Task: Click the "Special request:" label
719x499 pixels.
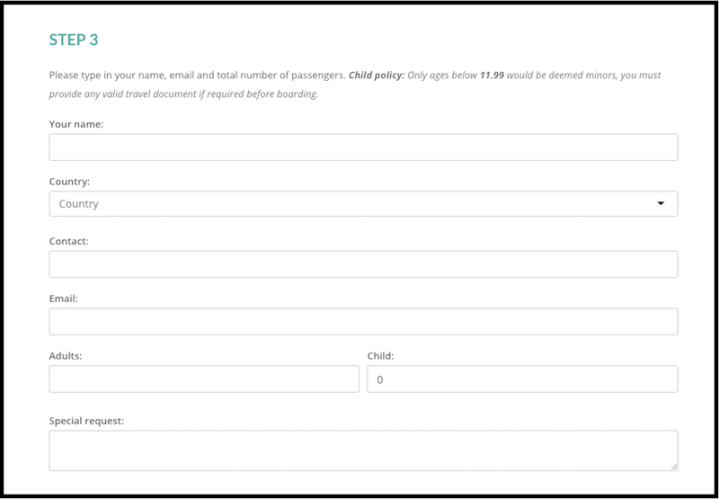Action: click(x=86, y=421)
